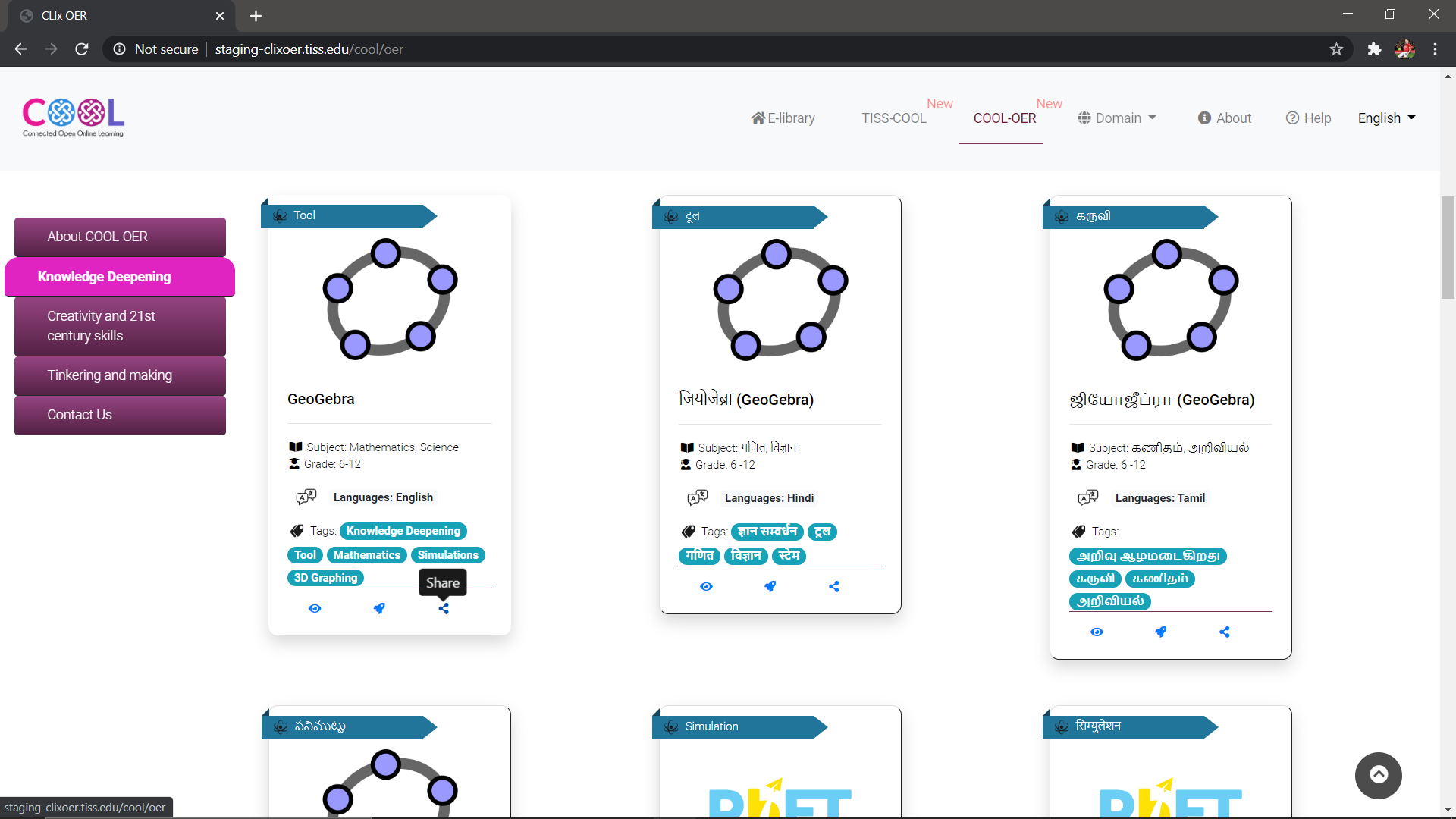Image resolution: width=1456 pixels, height=819 pixels.
Task: Click the share icon on English GeoGebra card
Action: [444, 608]
